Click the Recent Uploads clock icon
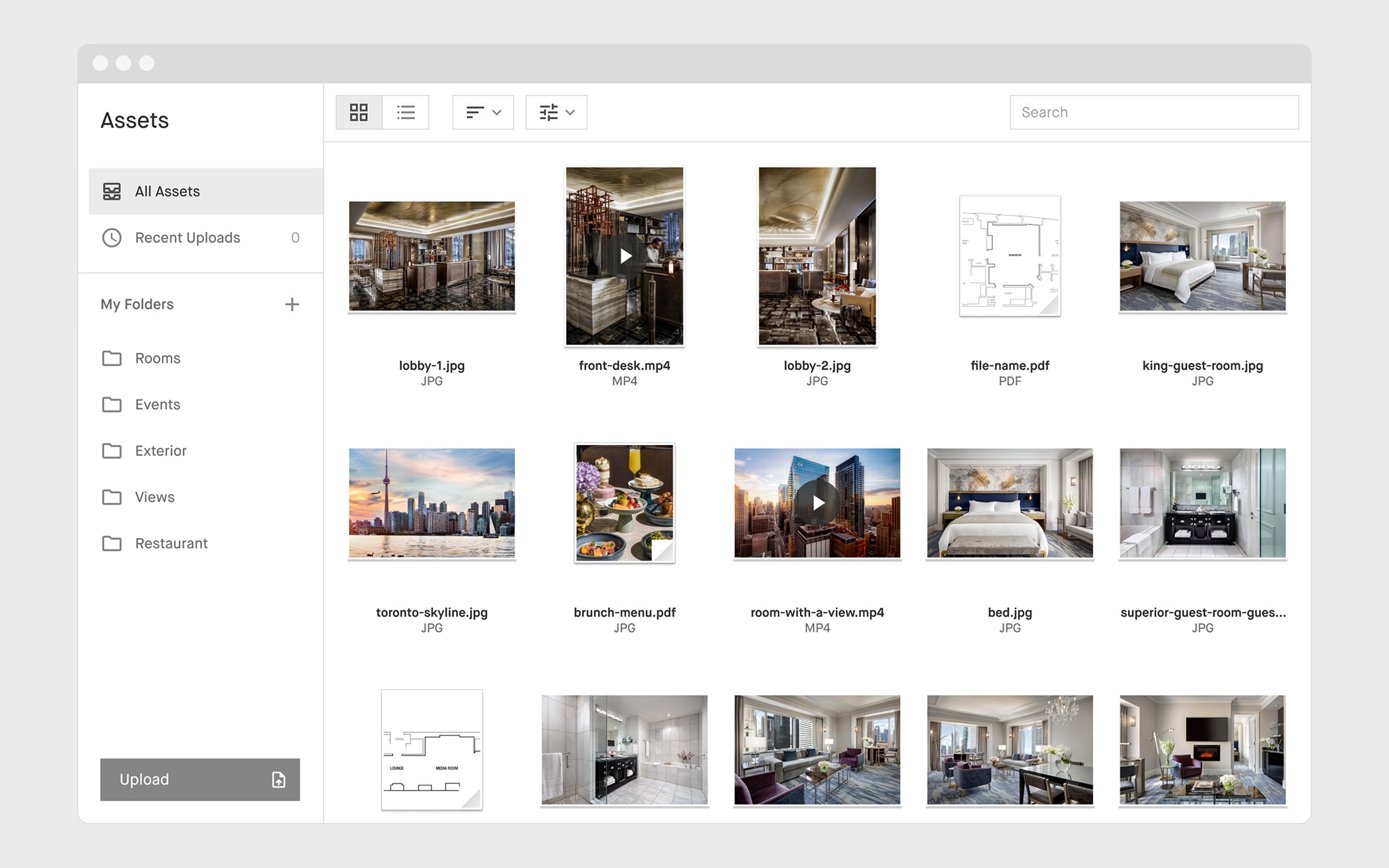The image size is (1389, 868). point(113,238)
